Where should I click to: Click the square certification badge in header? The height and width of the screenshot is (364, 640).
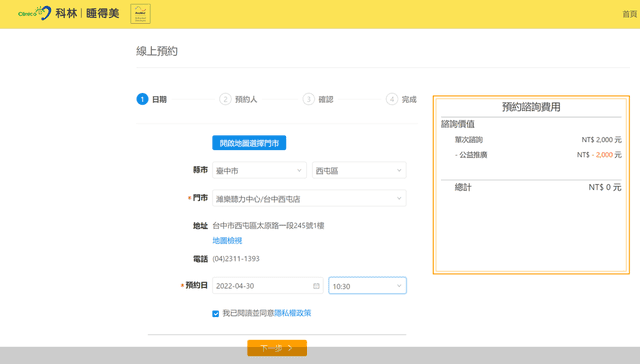point(140,14)
